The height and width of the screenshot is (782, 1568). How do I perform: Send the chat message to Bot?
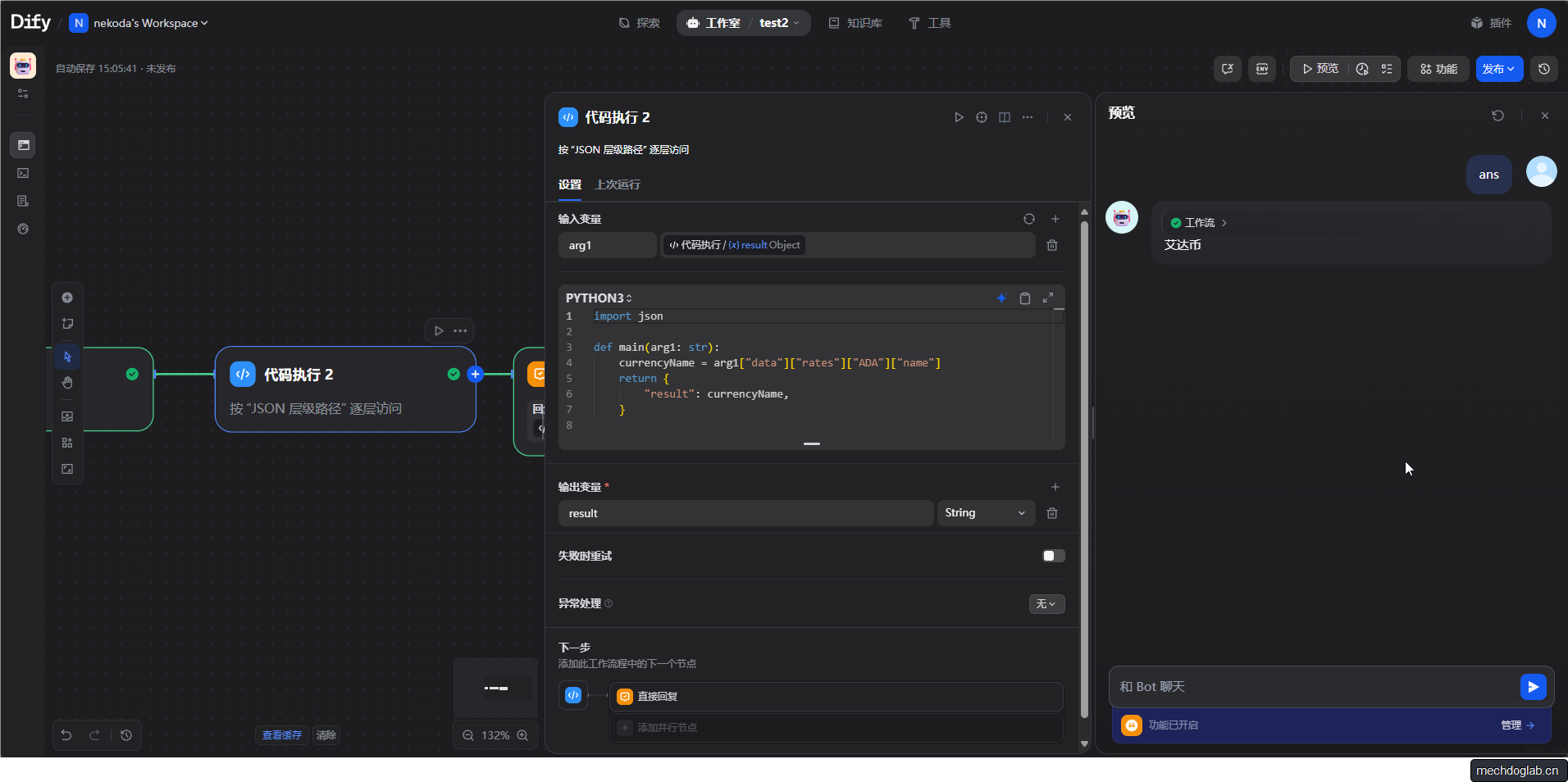[x=1533, y=687]
